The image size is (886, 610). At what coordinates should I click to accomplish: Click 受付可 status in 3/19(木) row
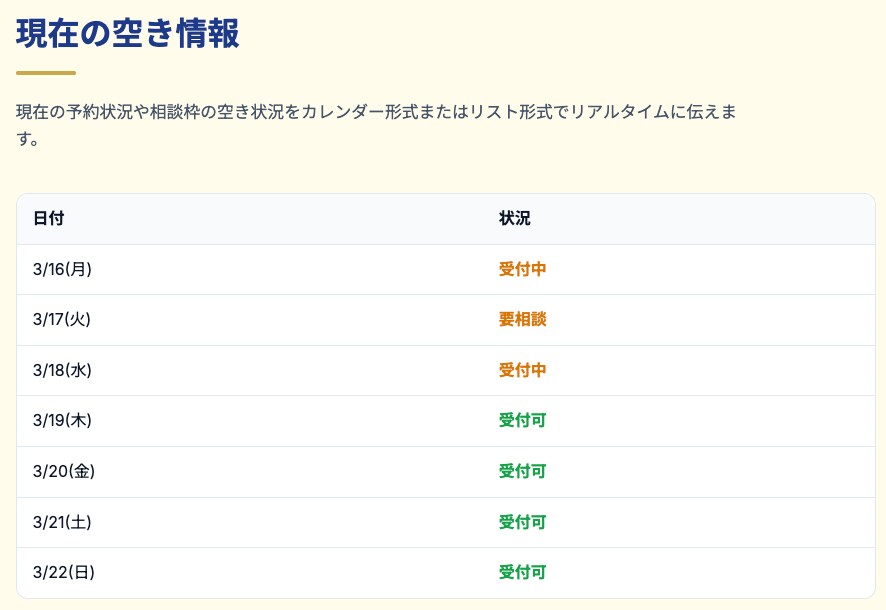click(522, 421)
